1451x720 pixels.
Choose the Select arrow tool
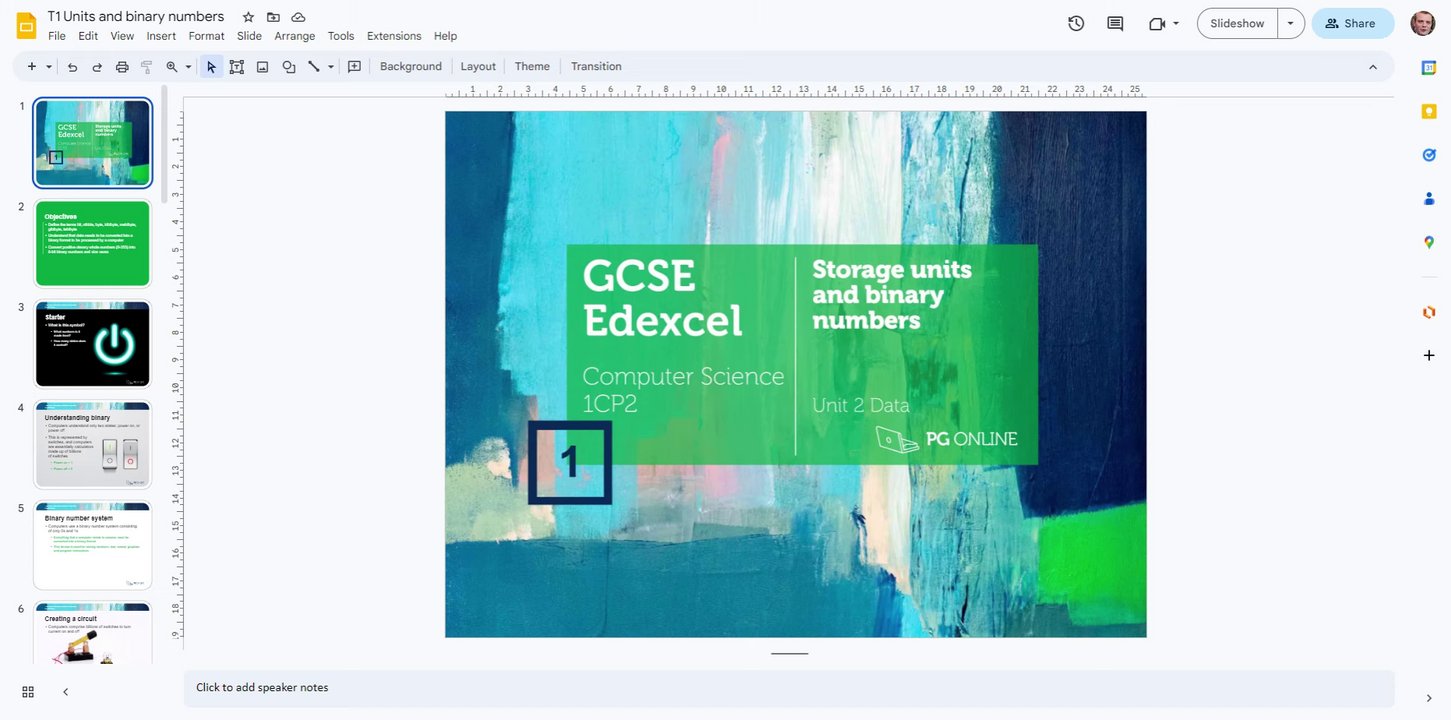pos(211,67)
